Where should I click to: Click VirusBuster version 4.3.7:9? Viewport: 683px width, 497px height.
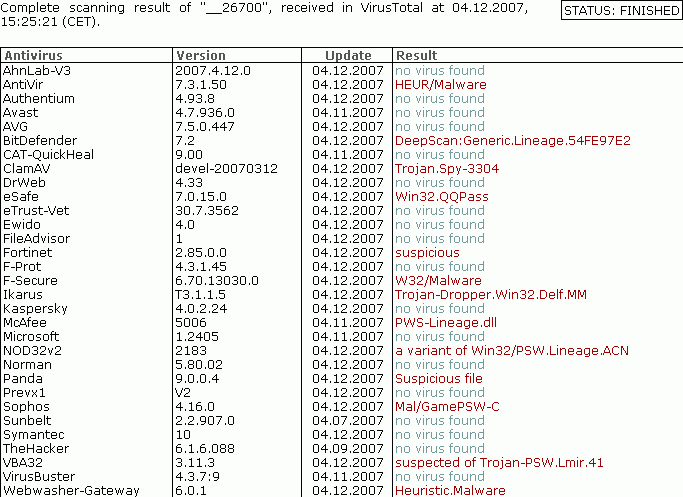pyautogui.click(x=197, y=477)
